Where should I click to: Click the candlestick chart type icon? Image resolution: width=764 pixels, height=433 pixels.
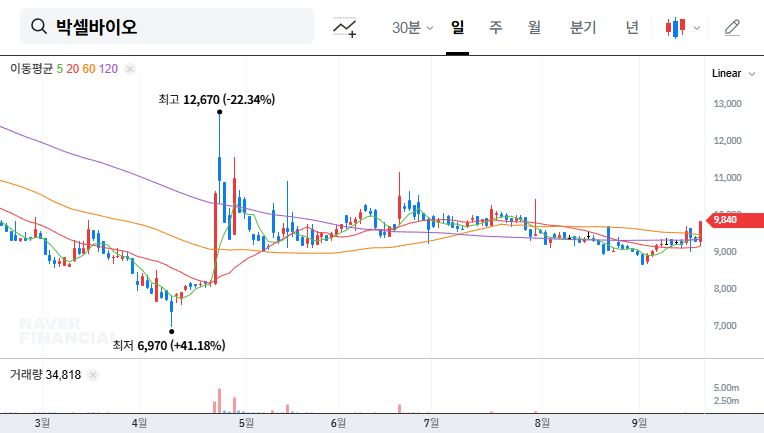(x=675, y=28)
